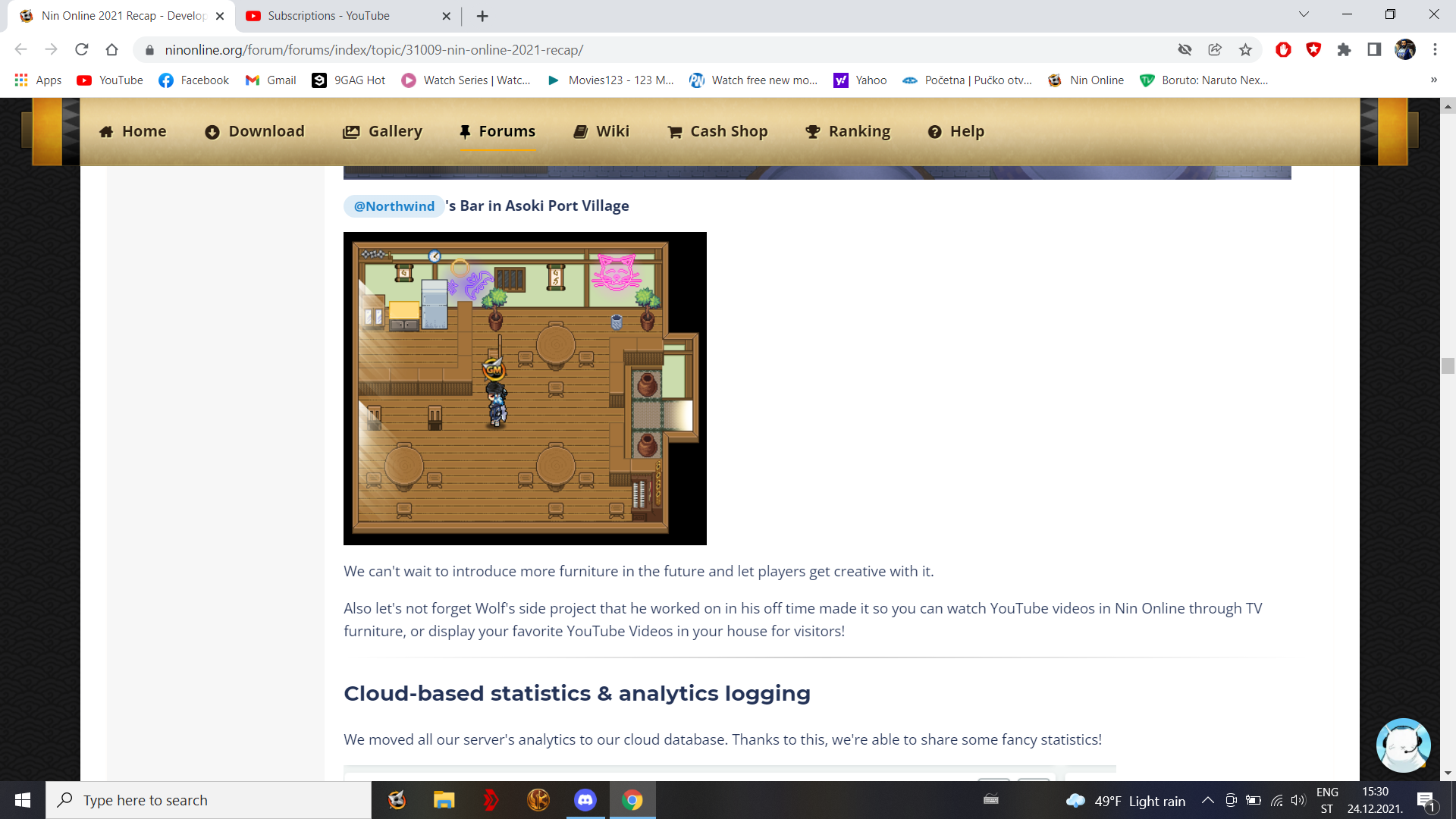Open the Chrome three-dot menu
Image resolution: width=1456 pixels, height=819 pixels.
click(x=1435, y=50)
